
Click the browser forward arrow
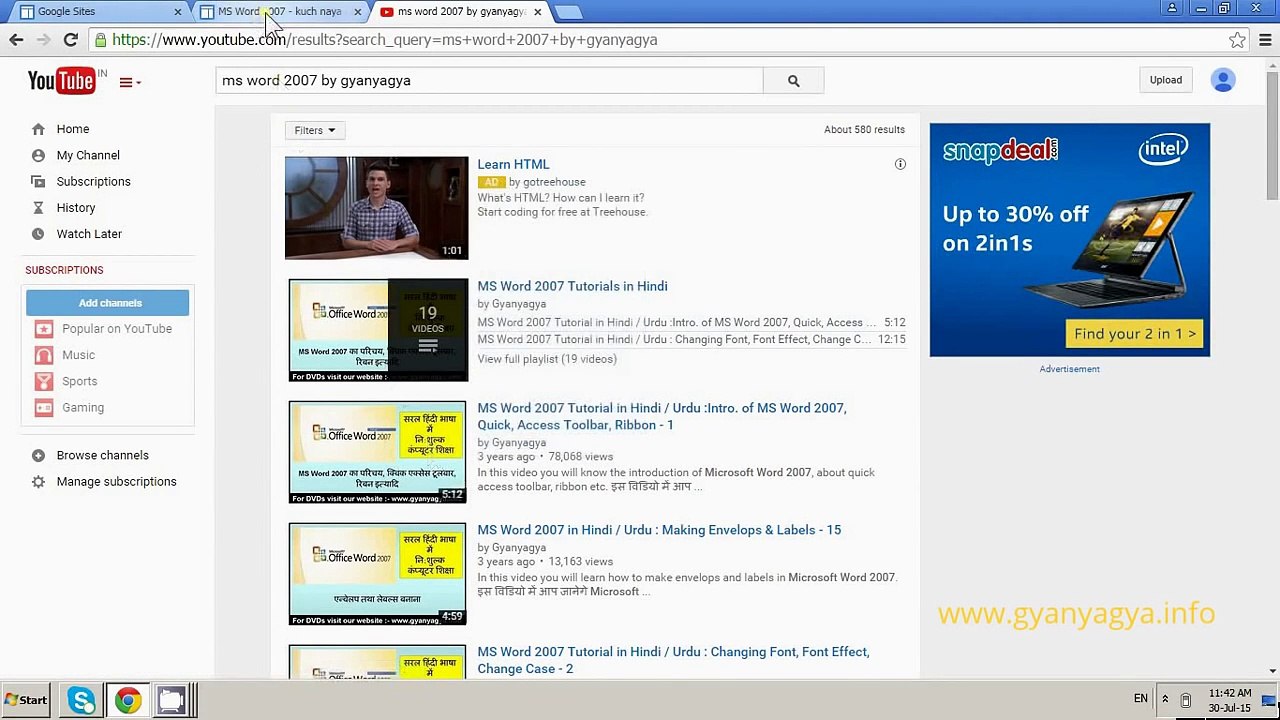point(43,40)
